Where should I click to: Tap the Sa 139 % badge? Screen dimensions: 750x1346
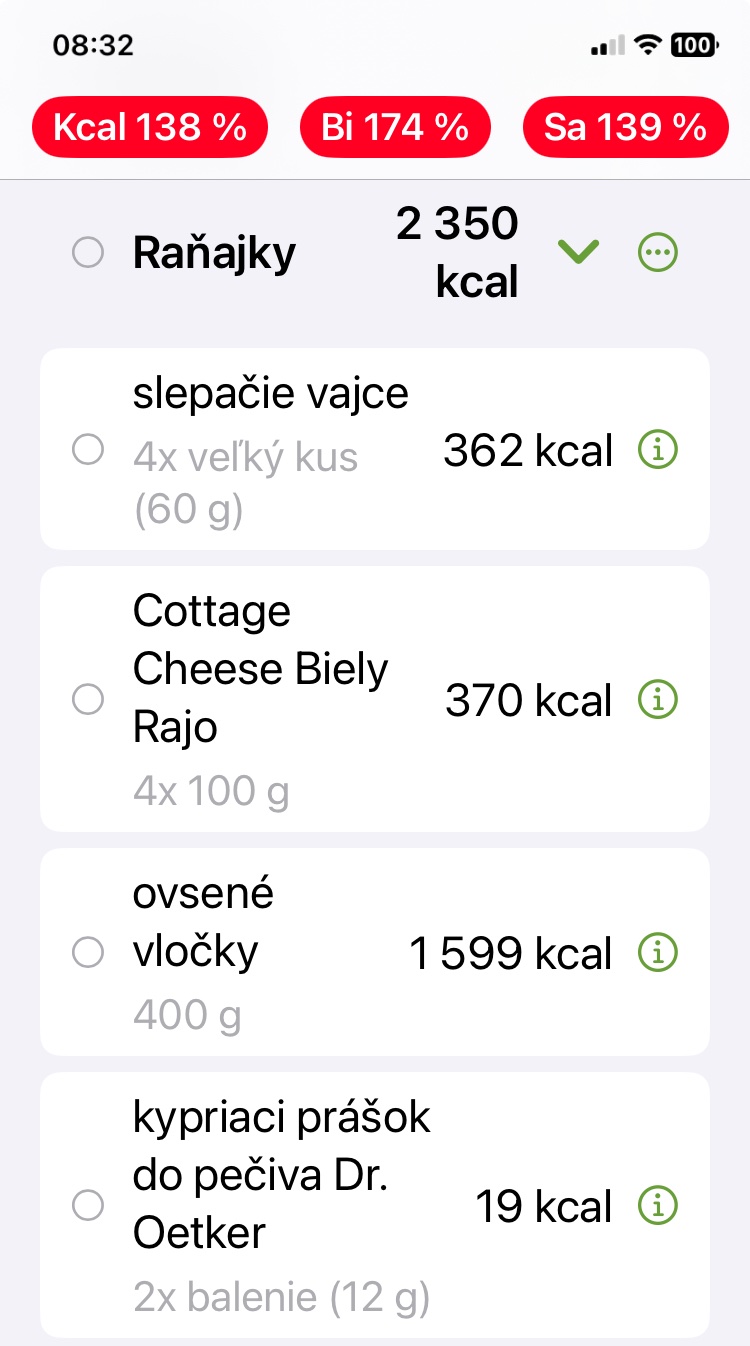[x=625, y=127]
